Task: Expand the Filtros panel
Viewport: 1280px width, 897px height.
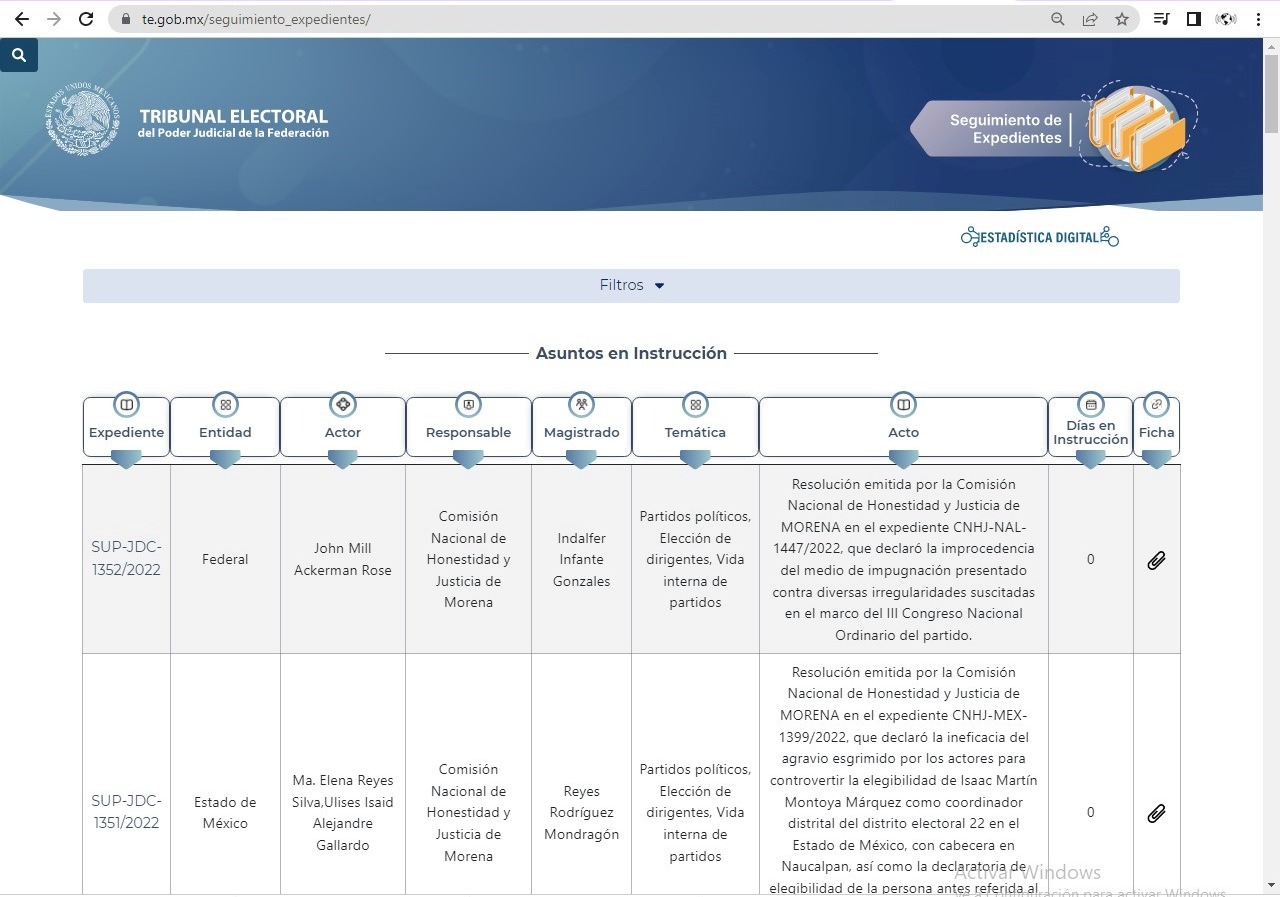Action: [x=631, y=286]
